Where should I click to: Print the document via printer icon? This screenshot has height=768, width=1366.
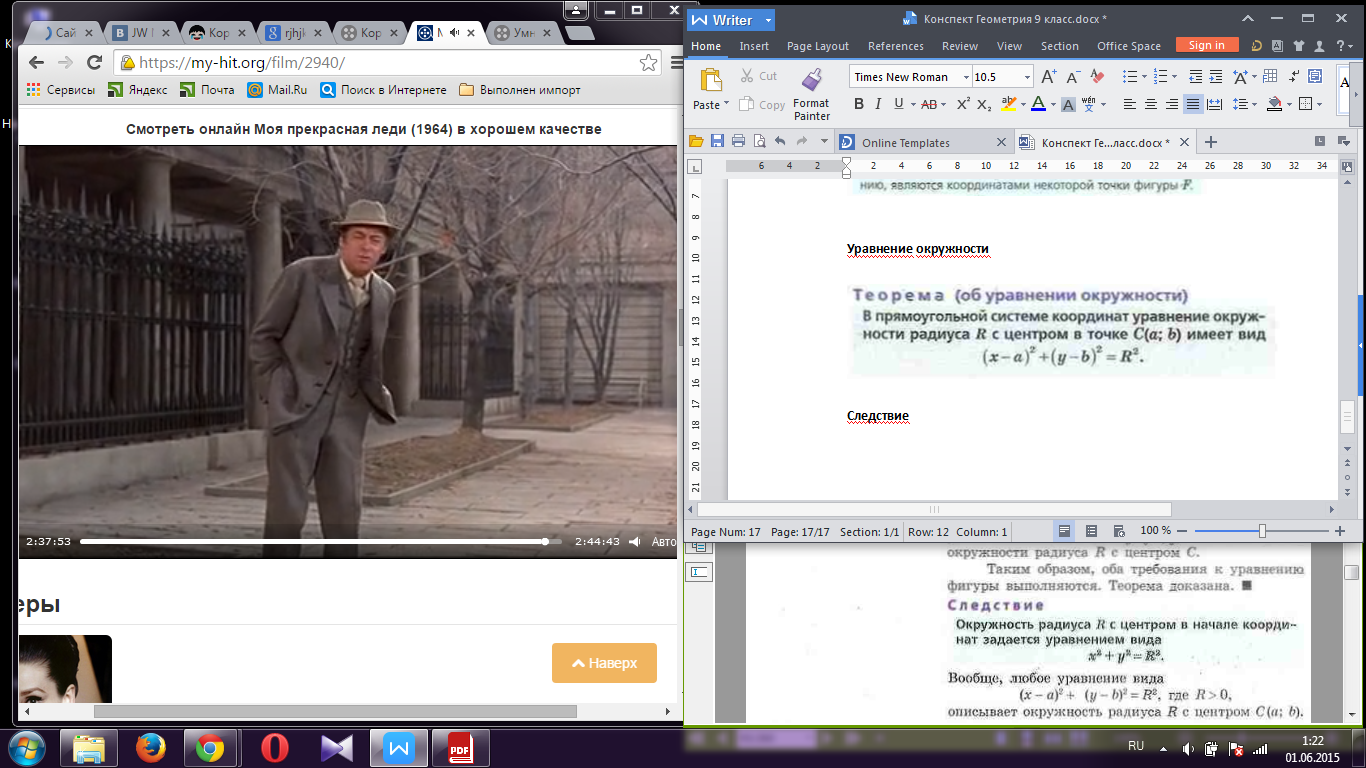click(x=738, y=141)
